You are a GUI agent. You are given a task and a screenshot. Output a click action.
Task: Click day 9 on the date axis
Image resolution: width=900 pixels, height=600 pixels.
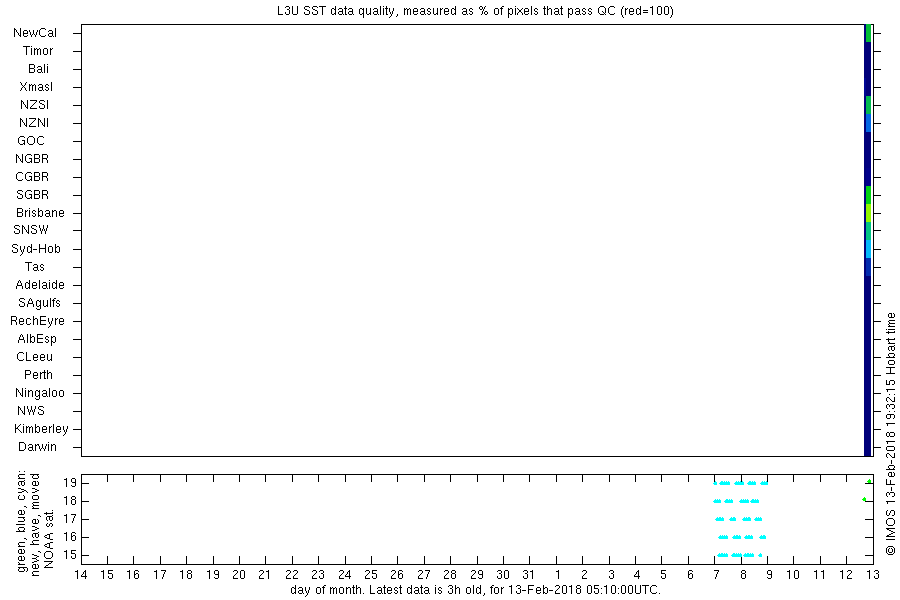coord(769,575)
